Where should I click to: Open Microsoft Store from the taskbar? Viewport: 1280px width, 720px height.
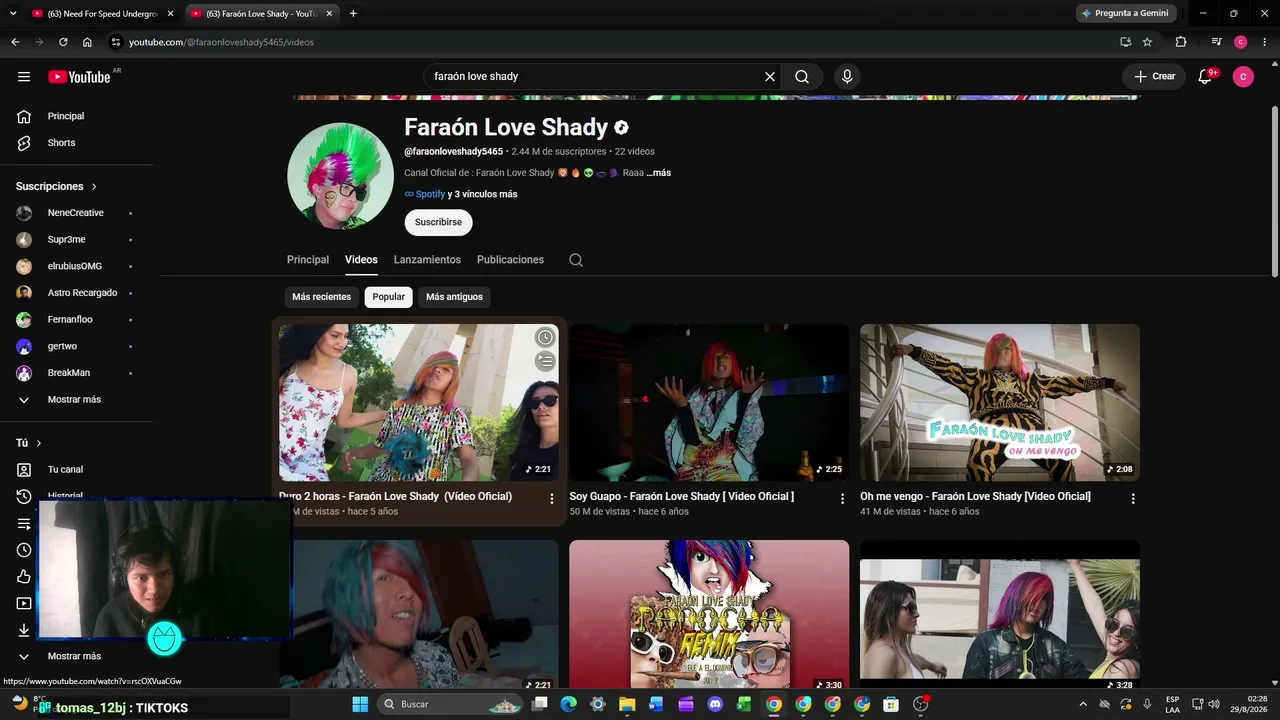pos(891,704)
